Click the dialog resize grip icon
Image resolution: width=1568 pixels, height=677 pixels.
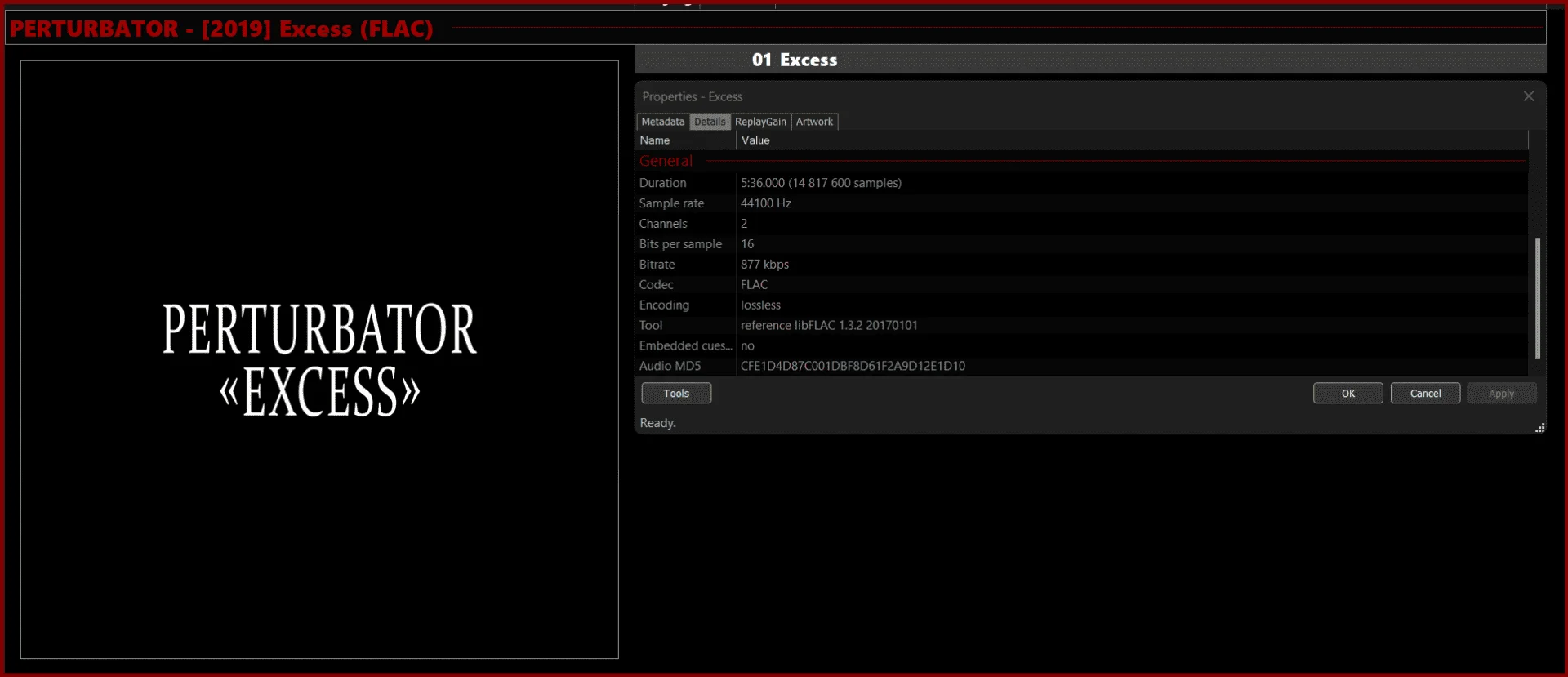pyautogui.click(x=1539, y=427)
